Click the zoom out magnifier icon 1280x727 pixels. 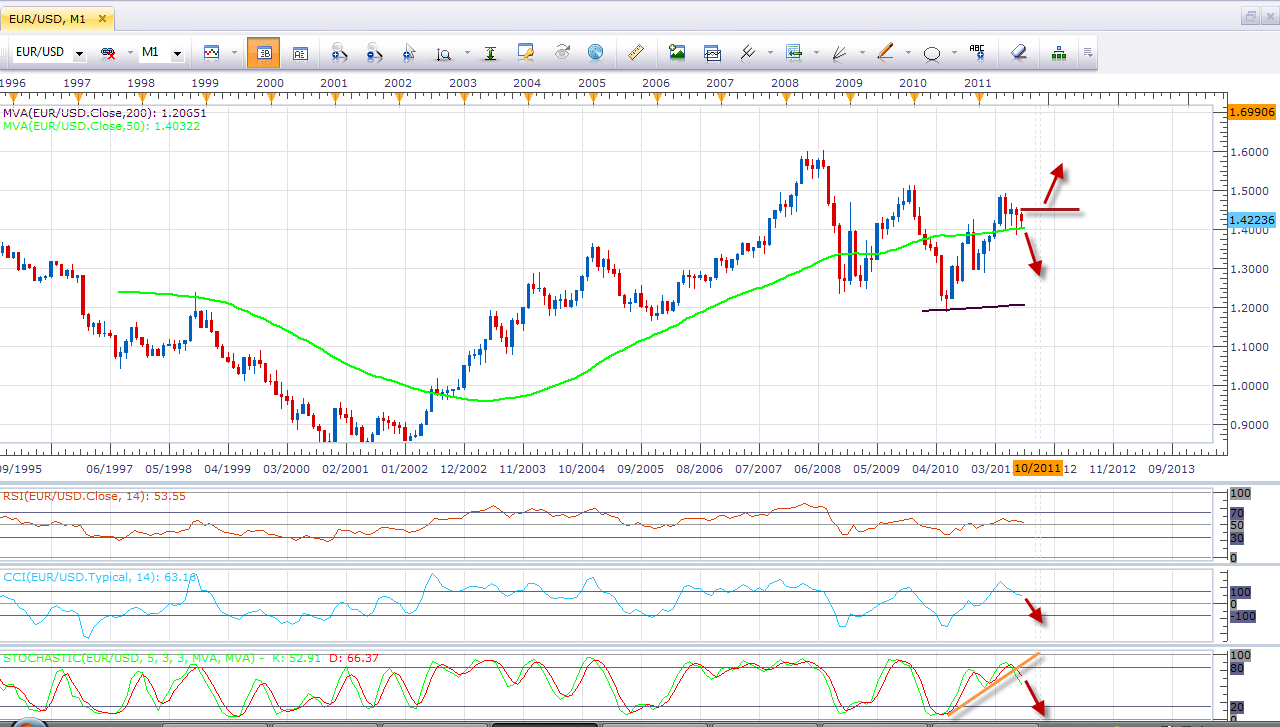374,53
